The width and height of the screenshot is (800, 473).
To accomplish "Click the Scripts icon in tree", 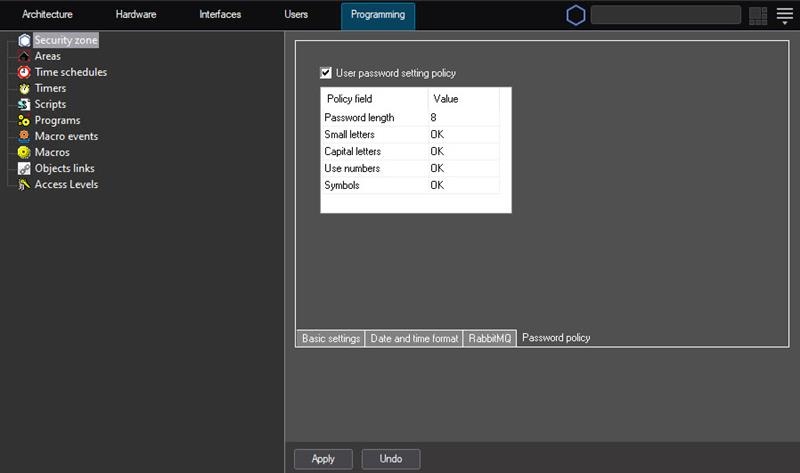I will 24,104.
